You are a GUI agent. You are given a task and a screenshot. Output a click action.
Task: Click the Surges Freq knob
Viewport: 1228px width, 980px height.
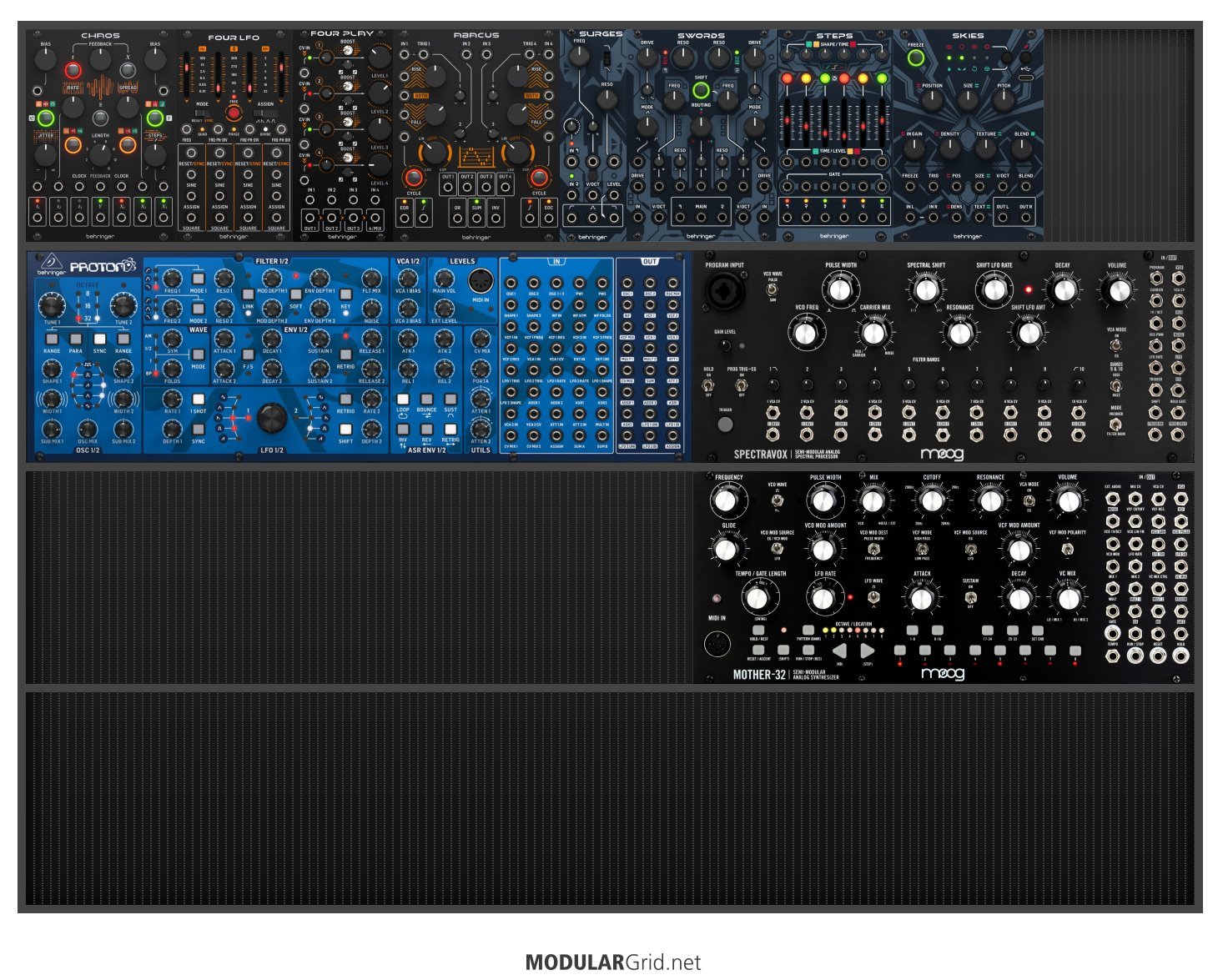579,57
